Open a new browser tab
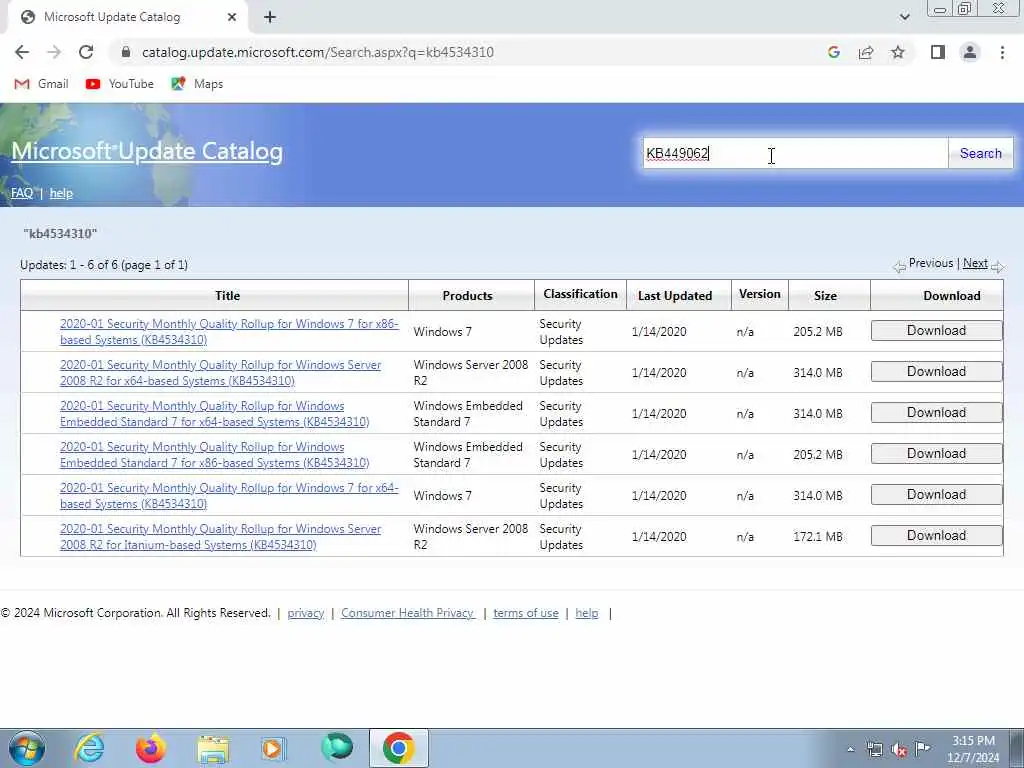1024x768 pixels. click(x=270, y=18)
